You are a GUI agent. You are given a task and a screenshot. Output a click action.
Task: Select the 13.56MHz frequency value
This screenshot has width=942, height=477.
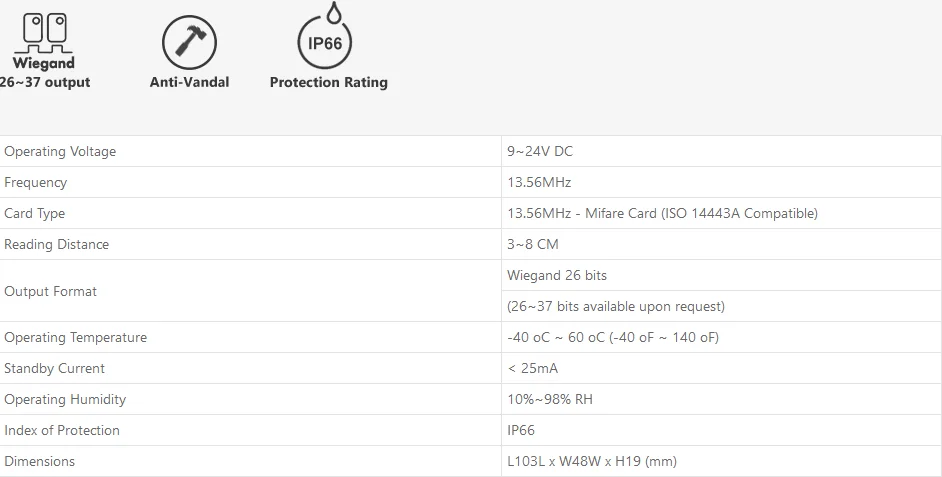539,183
